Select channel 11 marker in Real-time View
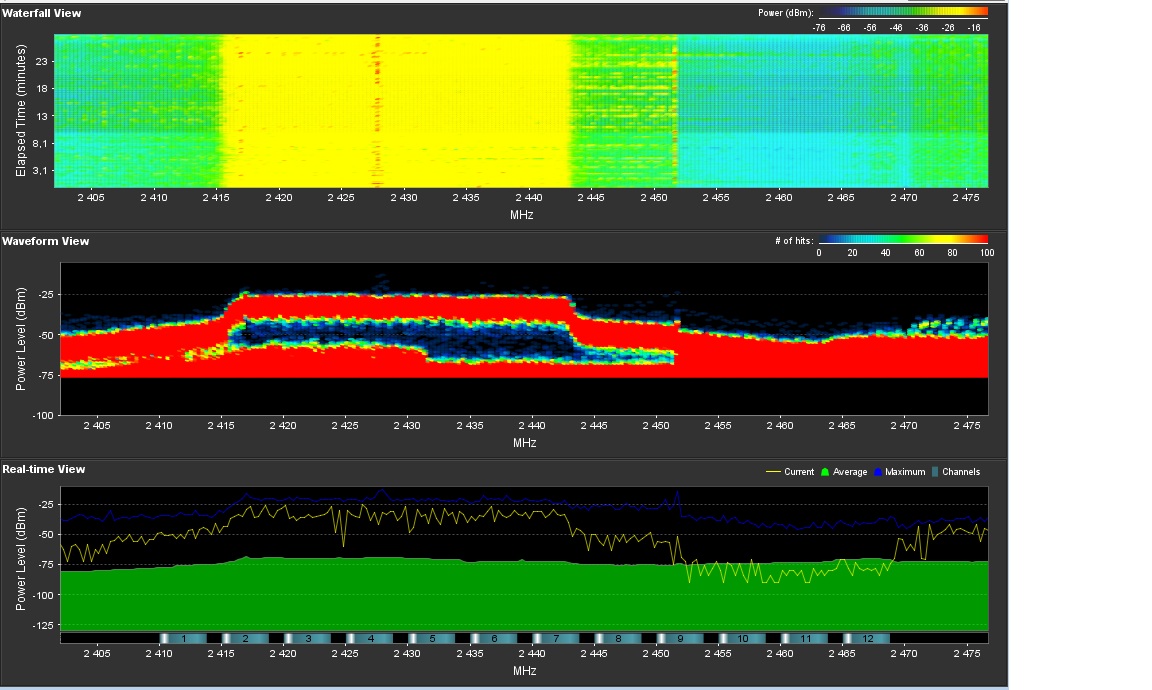1152x690 pixels. pos(804,639)
